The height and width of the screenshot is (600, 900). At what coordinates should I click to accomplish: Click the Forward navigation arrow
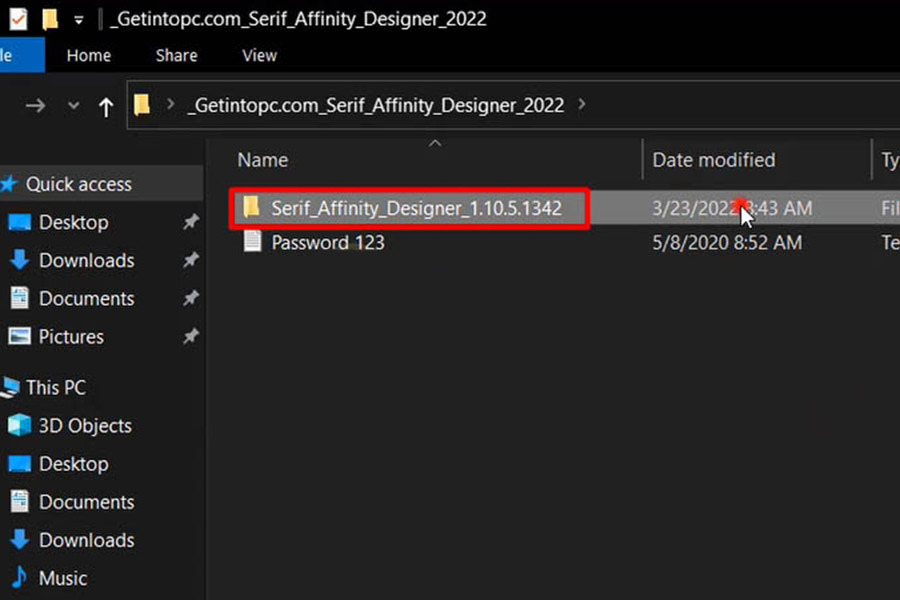(36, 105)
